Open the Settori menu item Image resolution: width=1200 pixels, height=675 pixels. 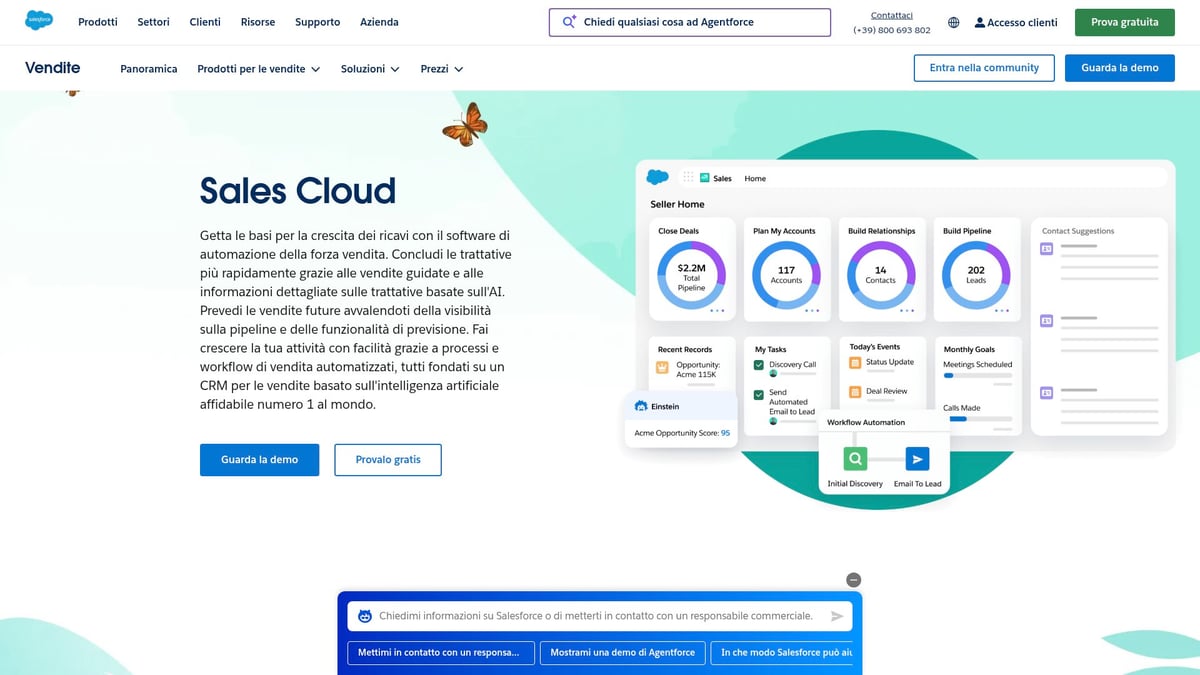[153, 21]
